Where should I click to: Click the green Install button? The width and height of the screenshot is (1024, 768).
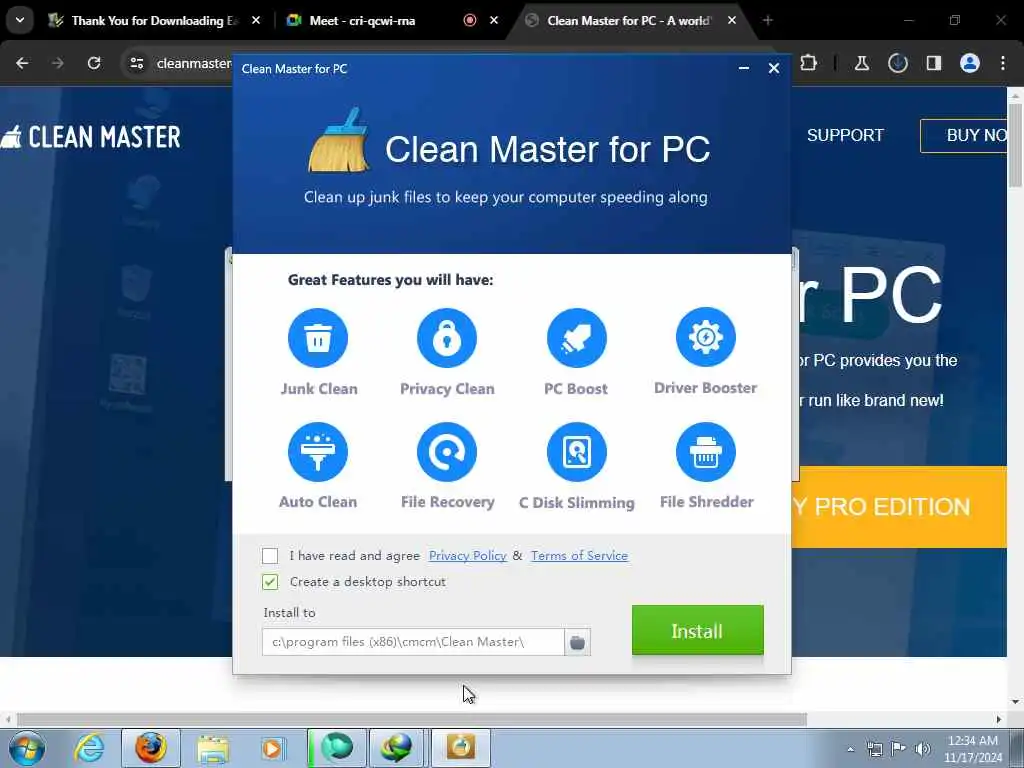(x=697, y=630)
